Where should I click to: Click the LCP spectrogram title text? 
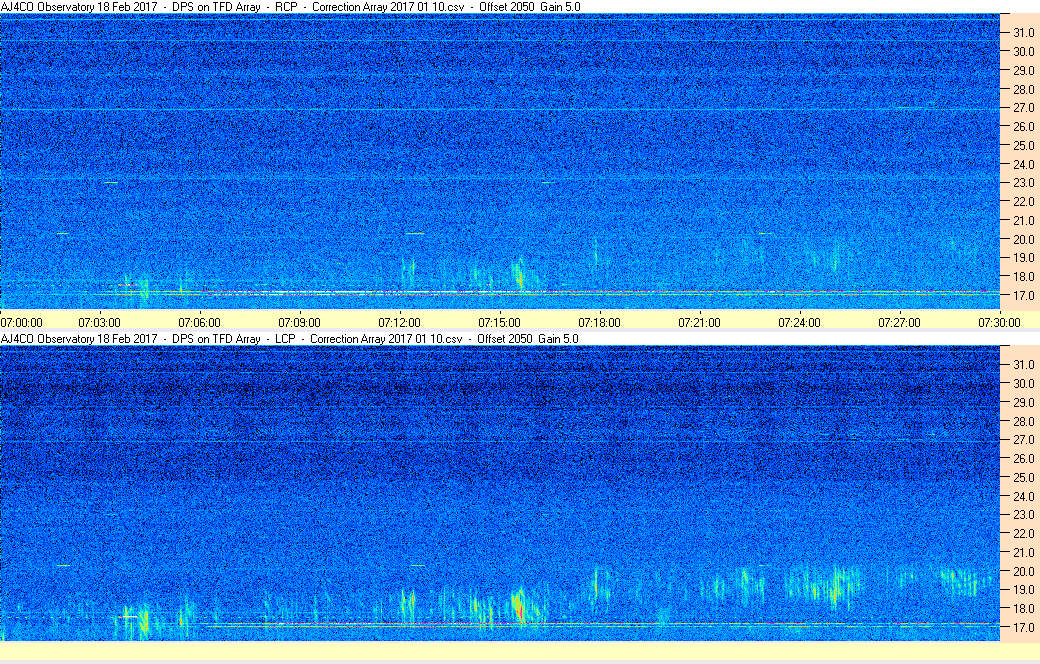(x=290, y=338)
